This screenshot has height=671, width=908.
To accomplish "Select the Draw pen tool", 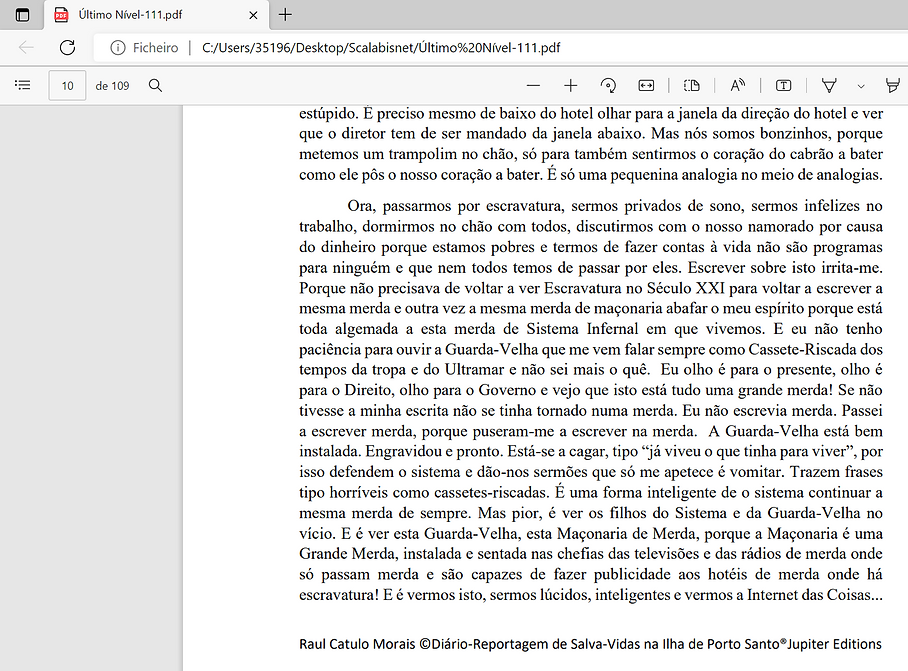I will [829, 86].
